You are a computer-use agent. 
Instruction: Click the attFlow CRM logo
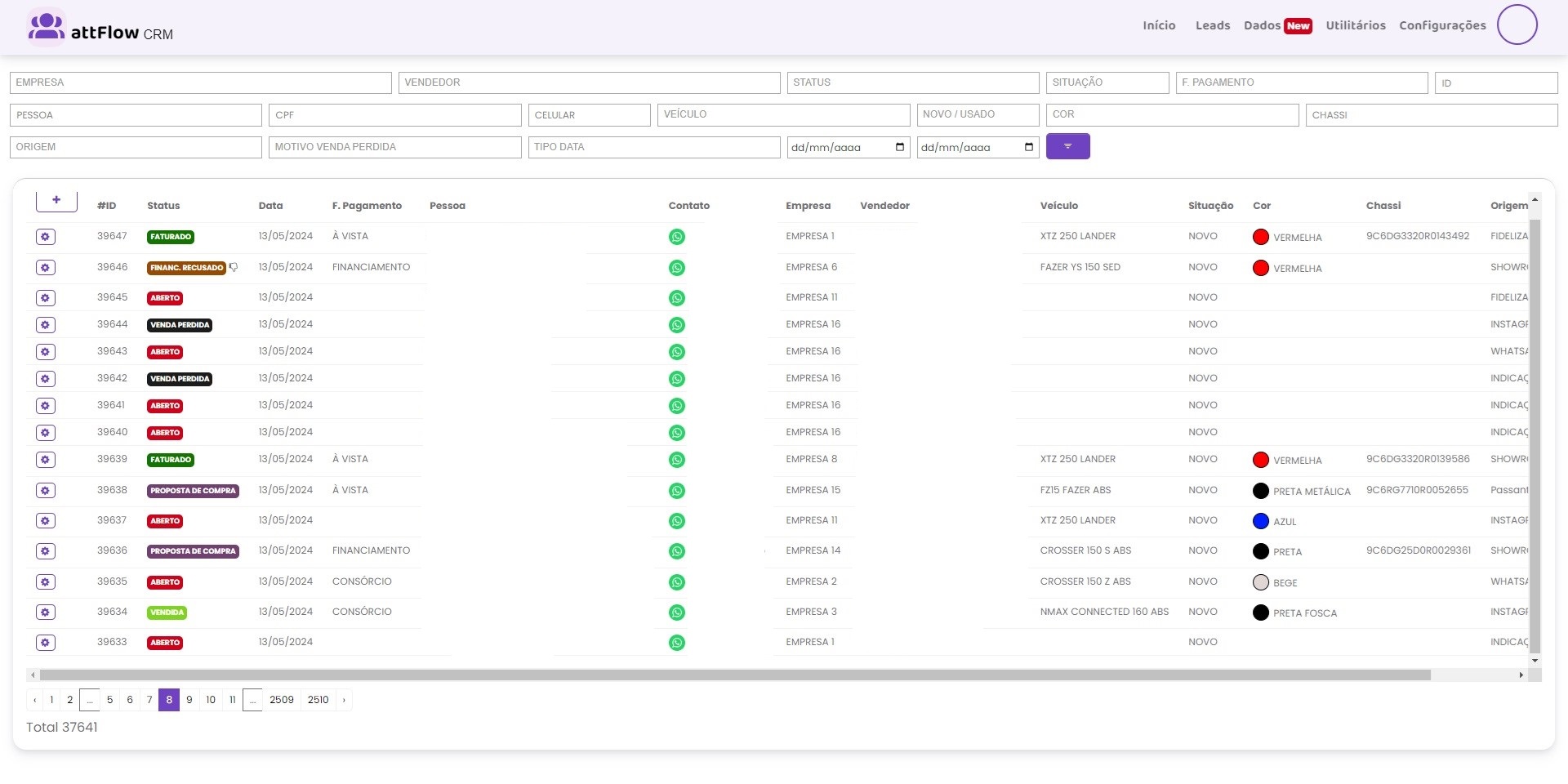coord(100,29)
